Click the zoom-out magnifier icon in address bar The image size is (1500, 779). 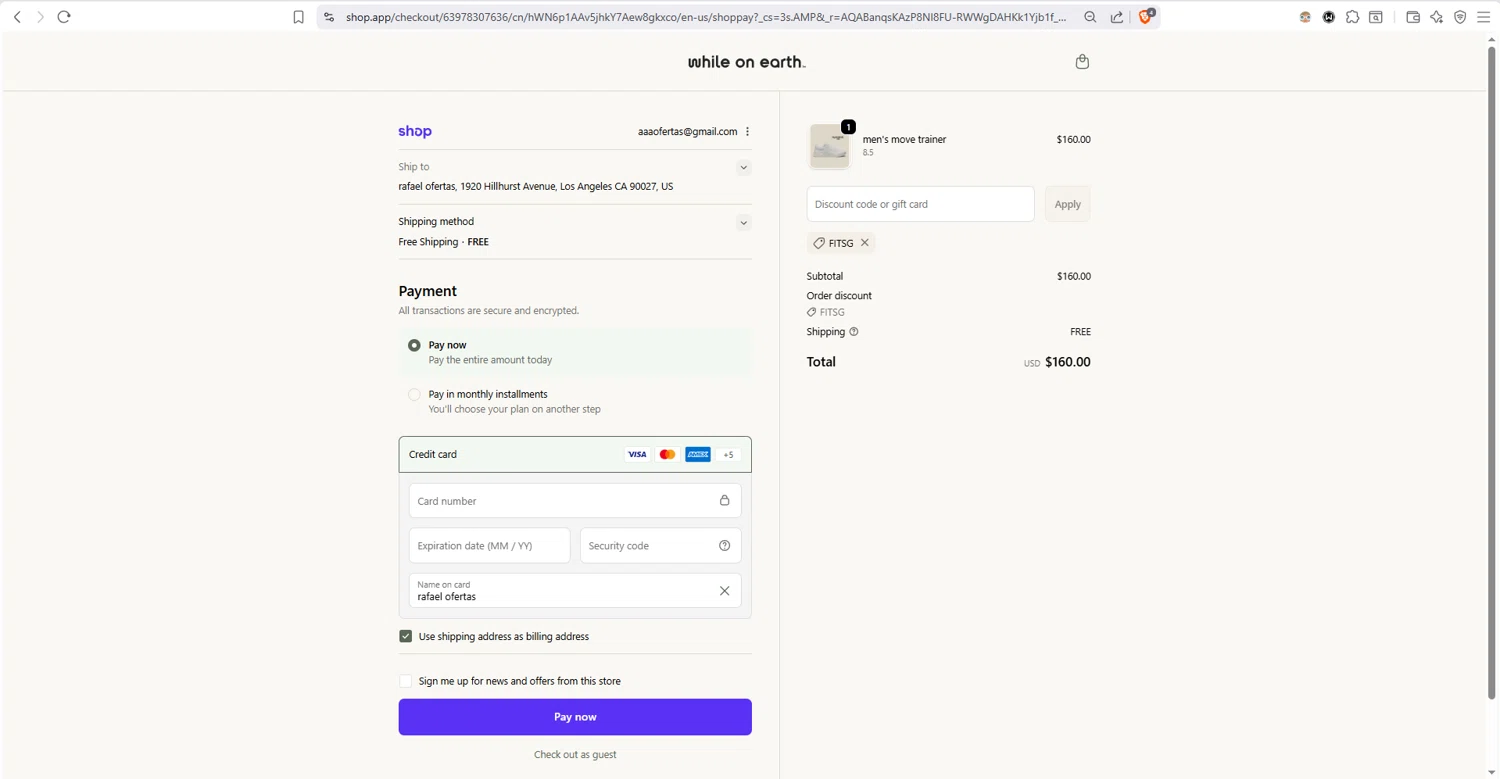point(1090,17)
